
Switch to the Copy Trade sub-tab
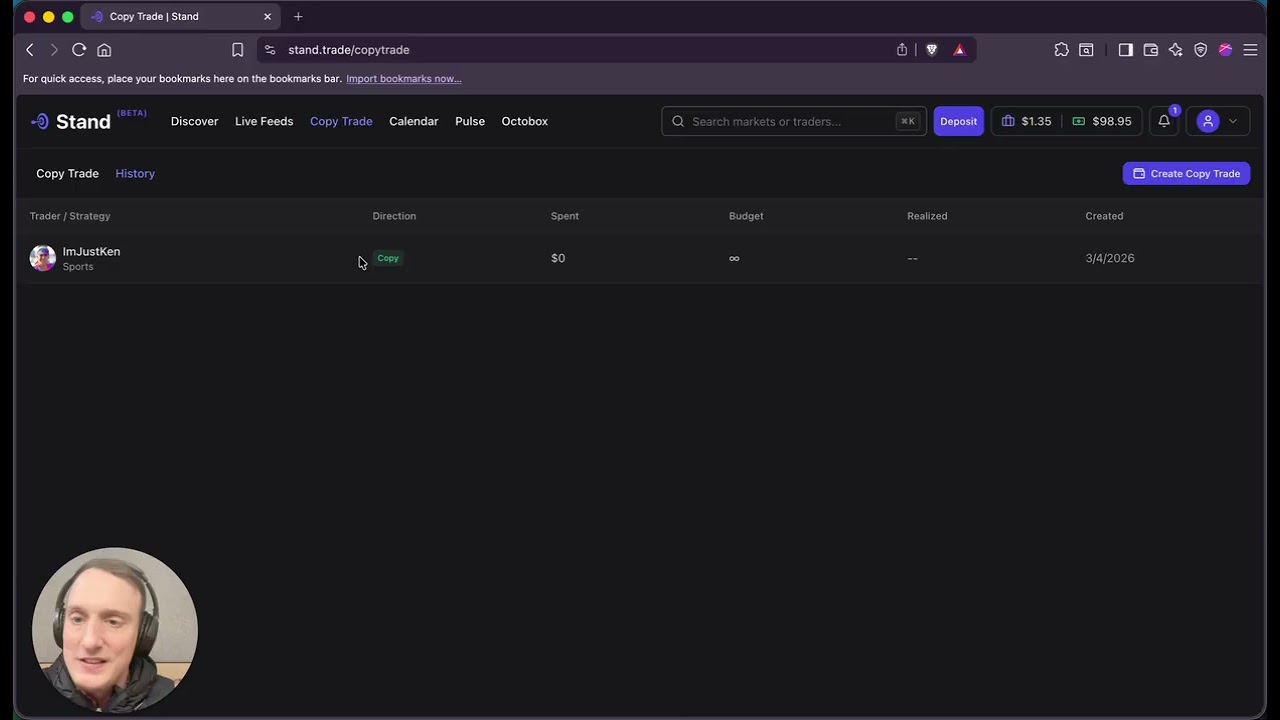(x=67, y=173)
